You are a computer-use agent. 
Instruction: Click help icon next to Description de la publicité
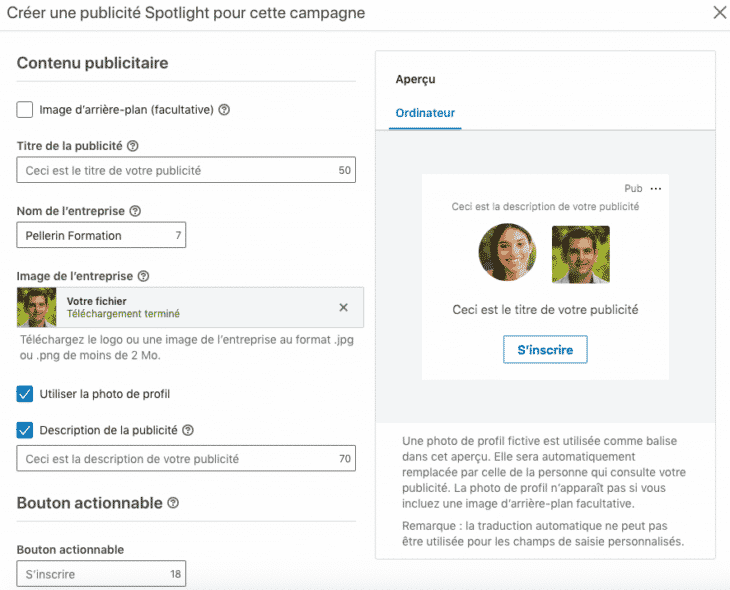click(188, 430)
